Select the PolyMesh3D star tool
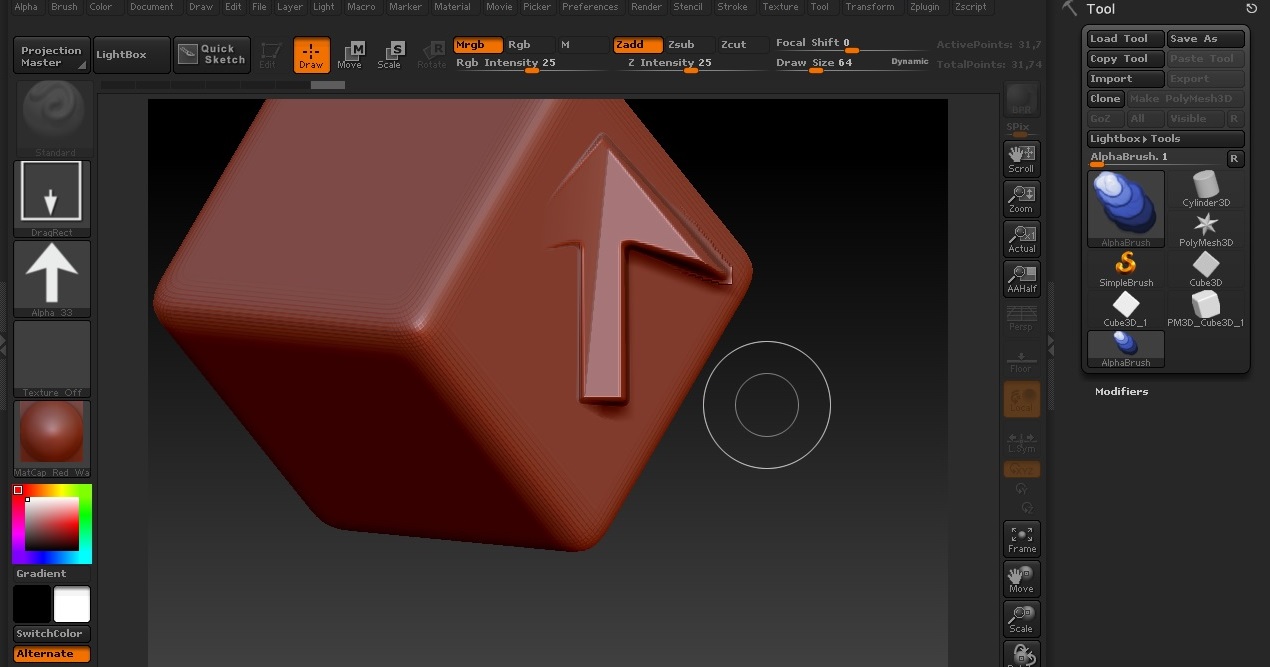This screenshot has height=667, width=1270. click(x=1206, y=229)
